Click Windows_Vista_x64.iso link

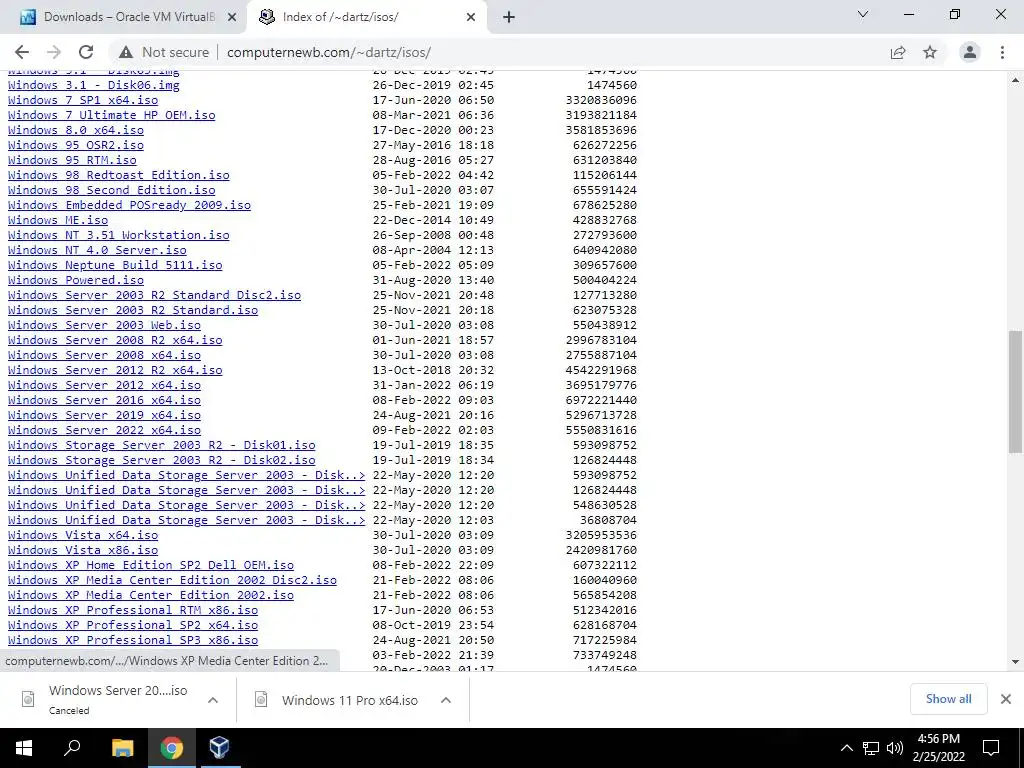click(83, 536)
